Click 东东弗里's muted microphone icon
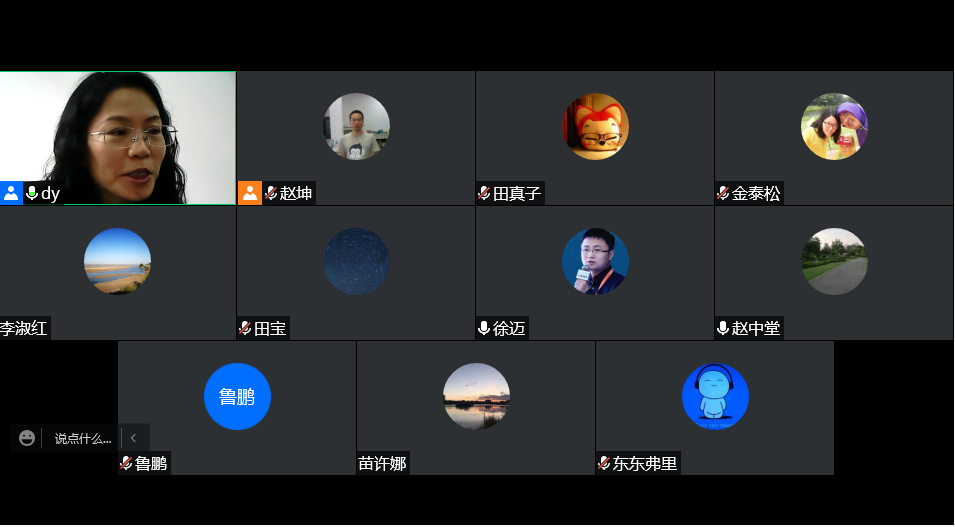The height and width of the screenshot is (527, 955). [604, 463]
